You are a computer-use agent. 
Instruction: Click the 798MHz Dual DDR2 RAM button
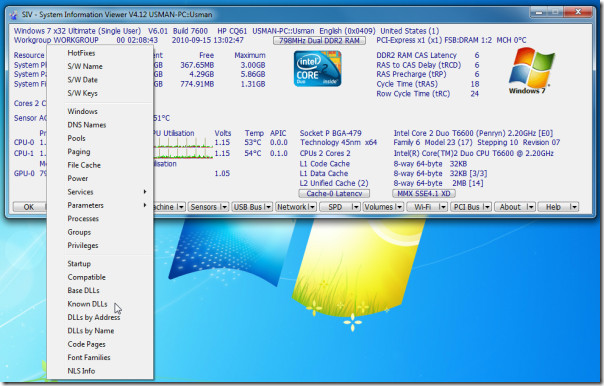(319, 40)
